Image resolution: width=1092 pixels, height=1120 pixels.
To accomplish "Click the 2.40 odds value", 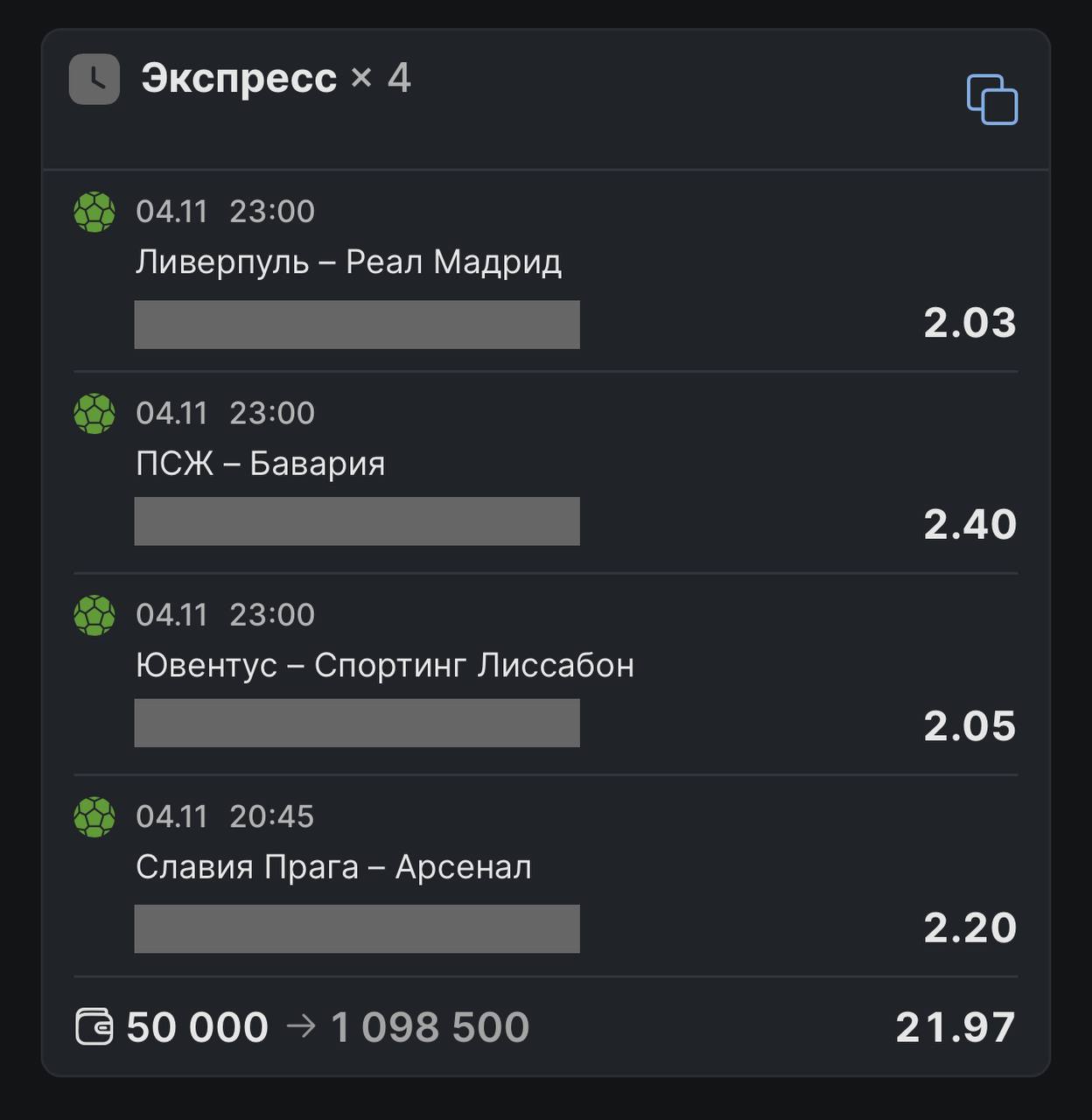I will pyautogui.click(x=969, y=524).
